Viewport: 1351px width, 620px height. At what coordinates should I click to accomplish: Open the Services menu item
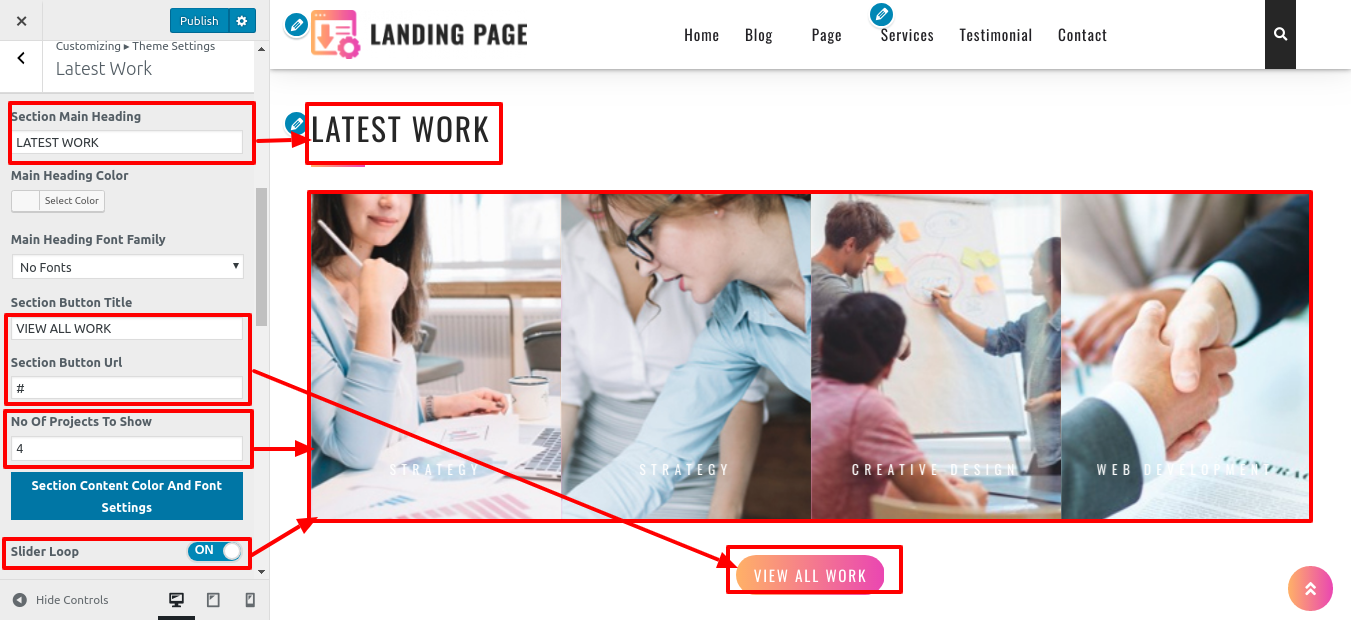click(x=907, y=35)
